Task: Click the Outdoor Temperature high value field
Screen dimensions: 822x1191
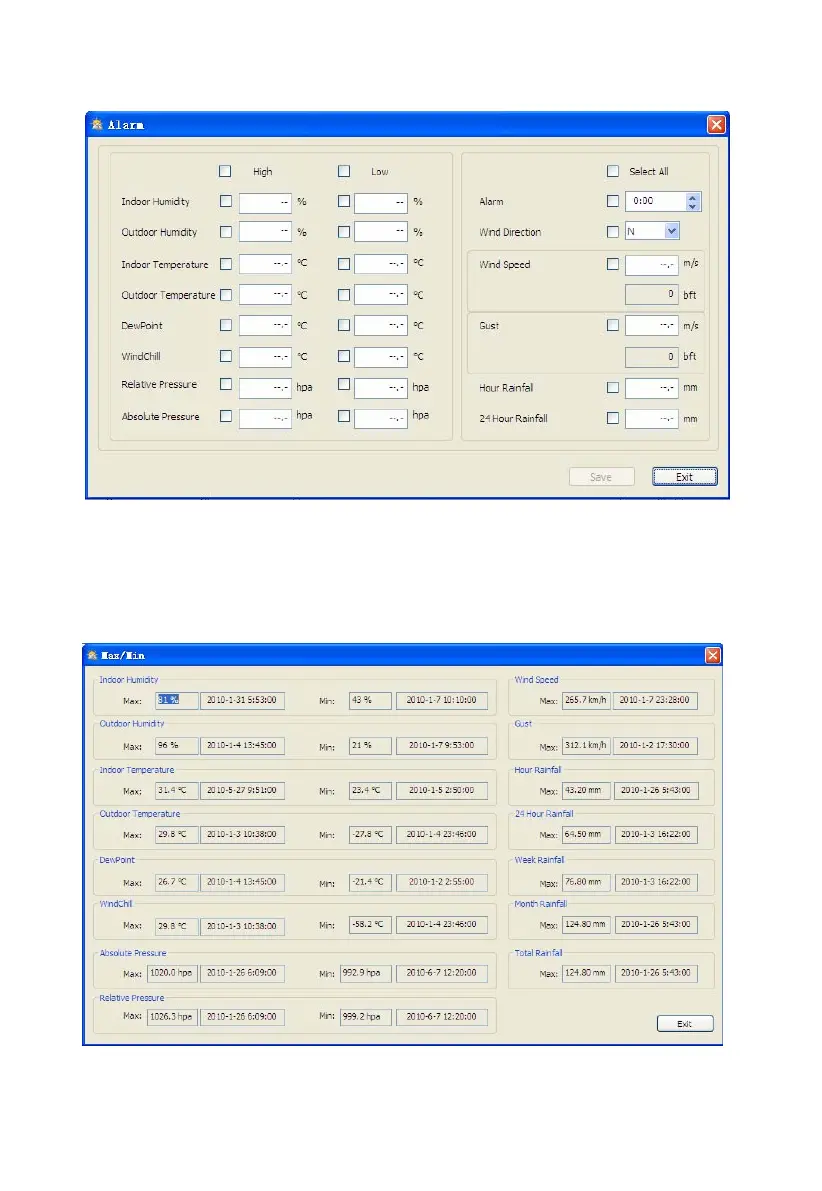Action: [x=265, y=295]
